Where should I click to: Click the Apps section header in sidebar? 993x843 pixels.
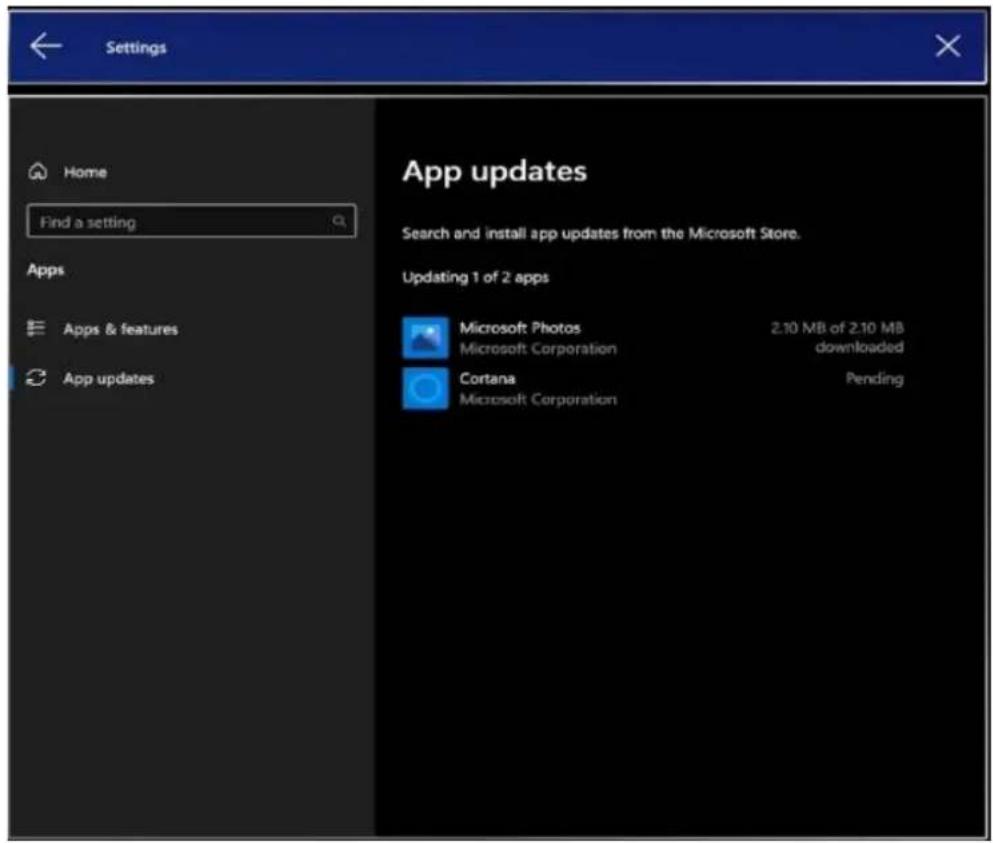[46, 270]
